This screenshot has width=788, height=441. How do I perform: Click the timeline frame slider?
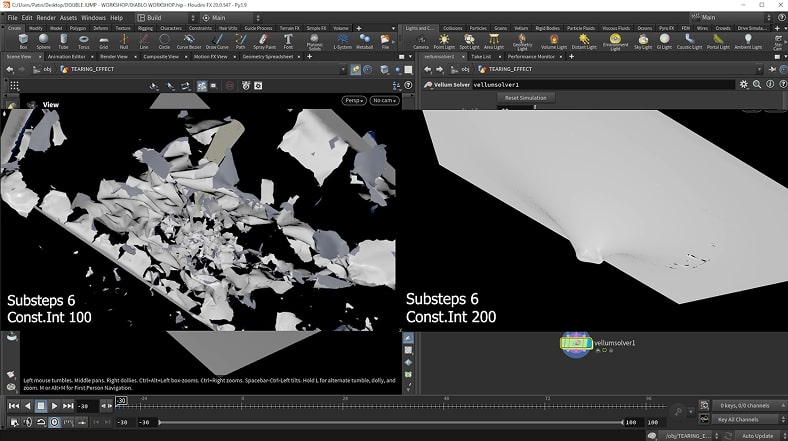coord(121,401)
